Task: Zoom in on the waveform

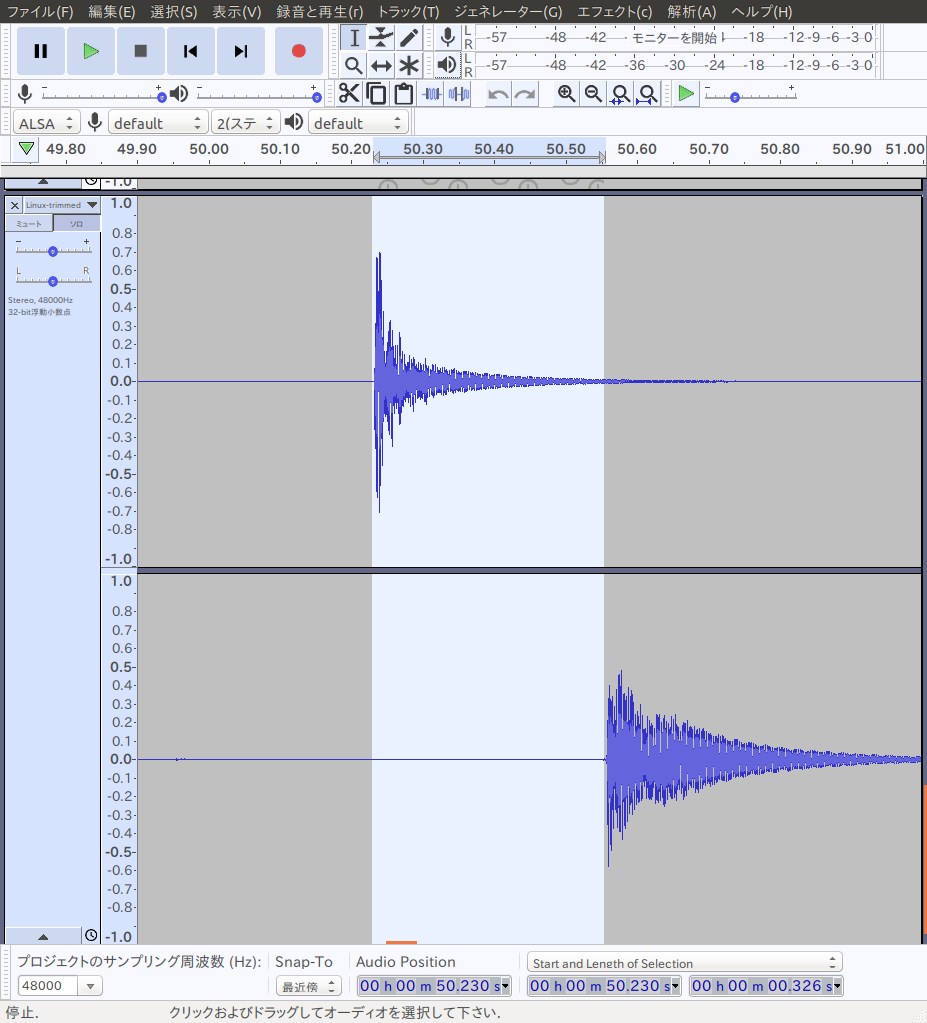Action: 566,94
